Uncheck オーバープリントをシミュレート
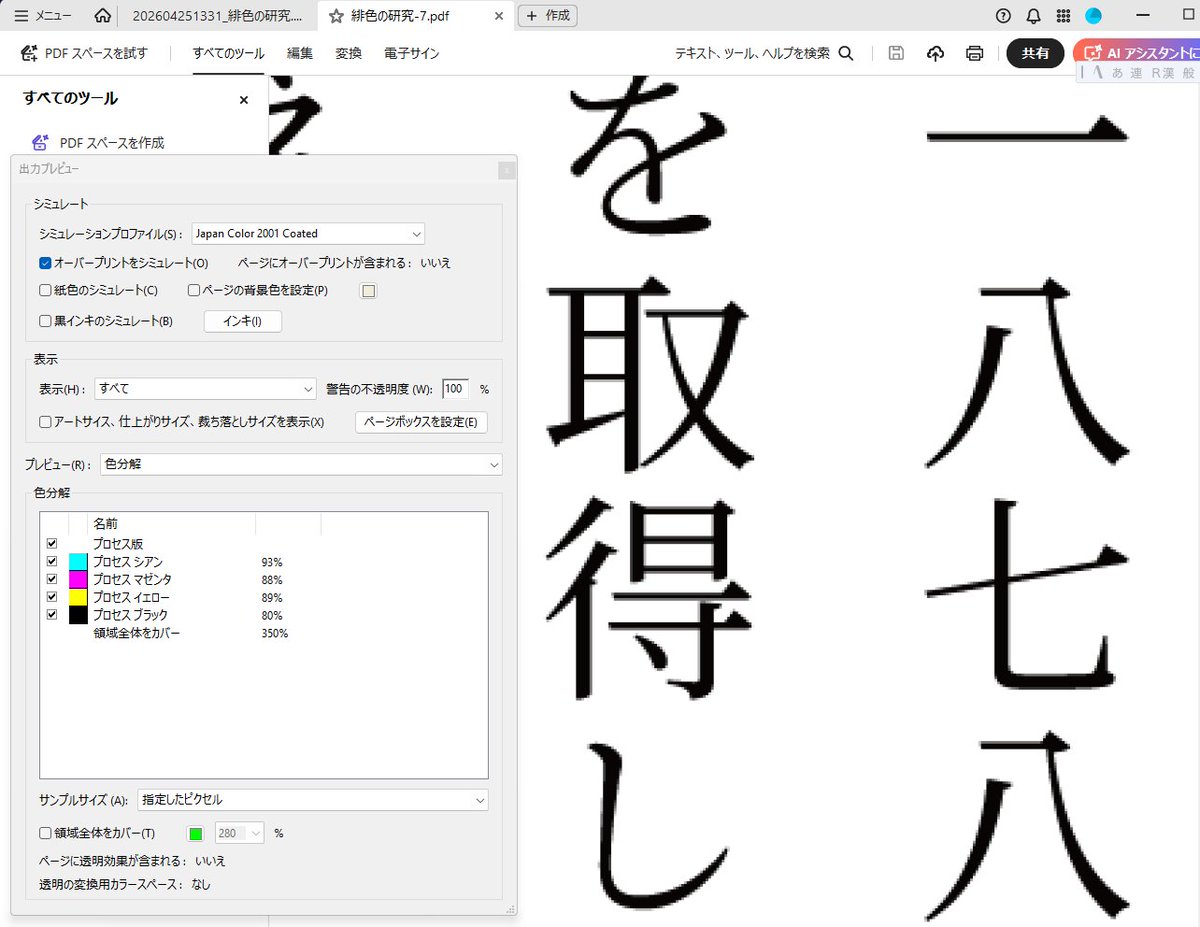 click(45, 263)
